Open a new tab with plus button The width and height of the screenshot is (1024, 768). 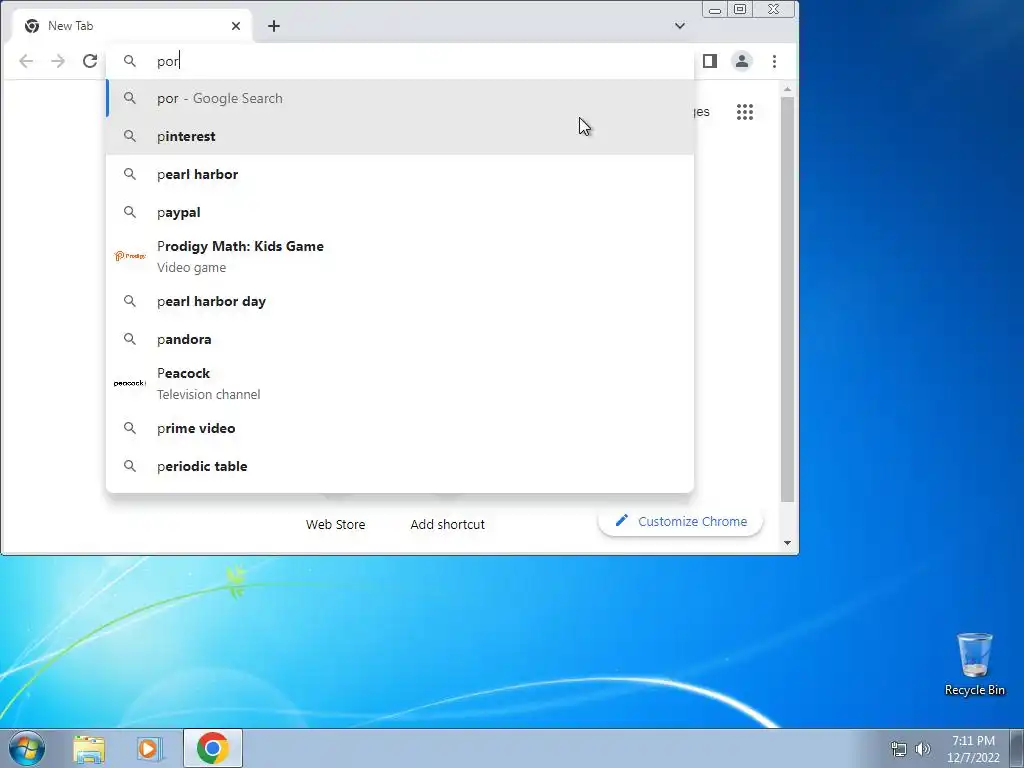tap(274, 26)
